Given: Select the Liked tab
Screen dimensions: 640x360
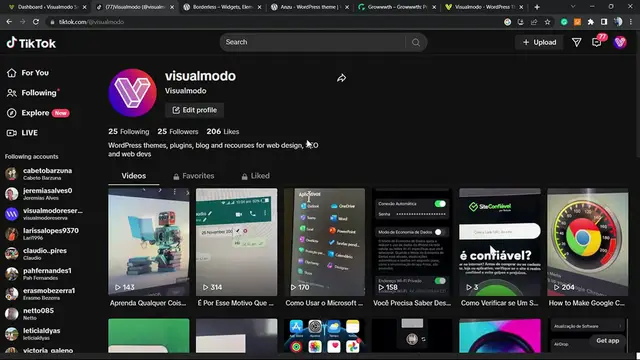Looking at the screenshot, I should [x=256, y=176].
